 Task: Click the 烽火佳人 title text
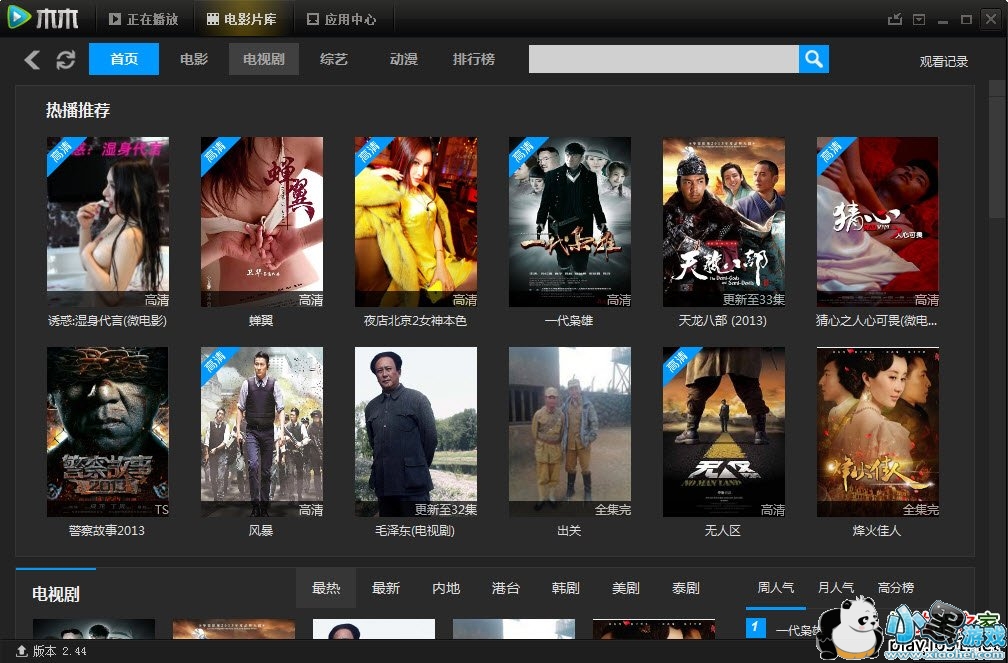point(877,531)
